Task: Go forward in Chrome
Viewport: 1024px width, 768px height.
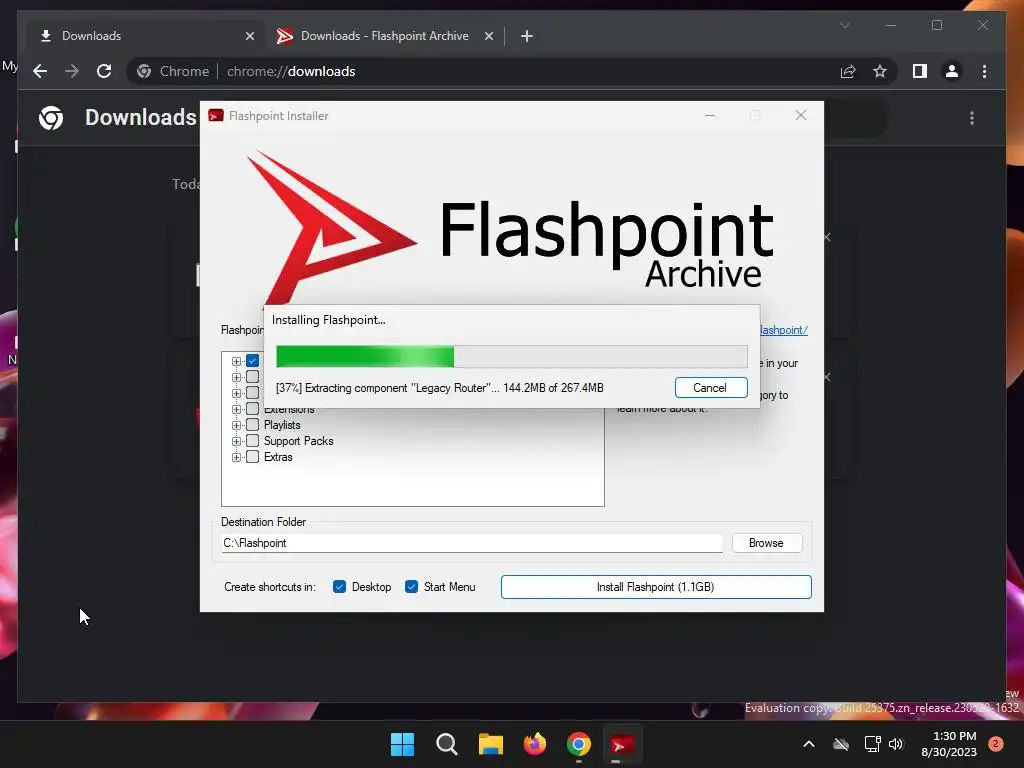Action: coord(72,71)
